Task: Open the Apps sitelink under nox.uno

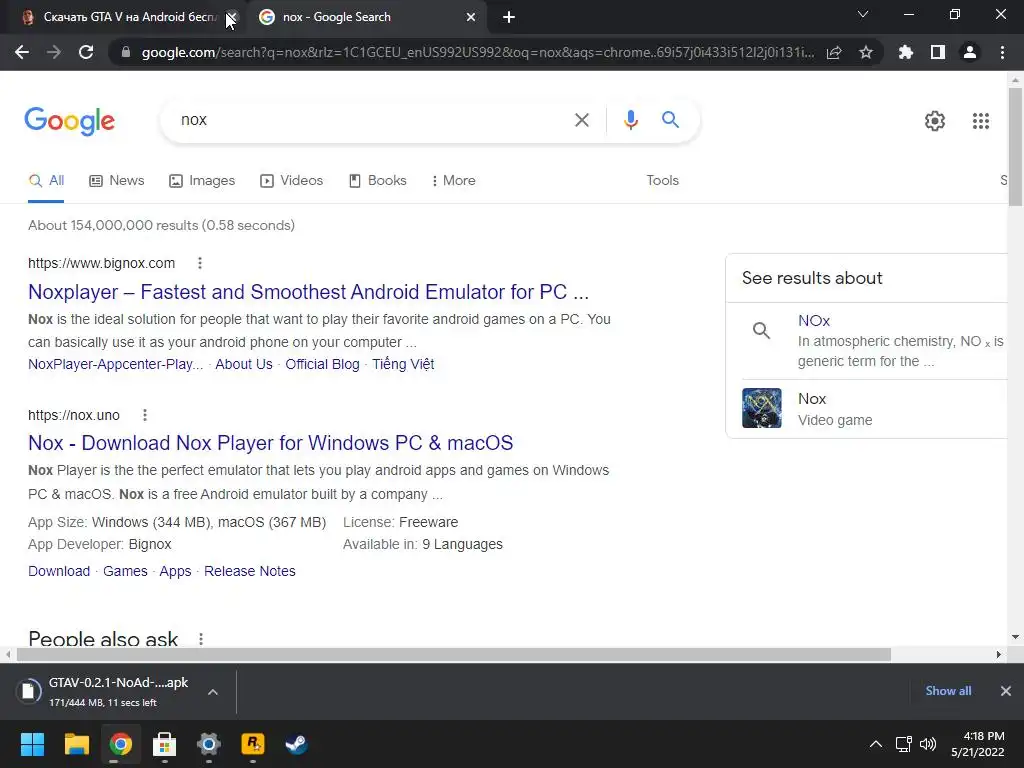Action: pyautogui.click(x=175, y=571)
